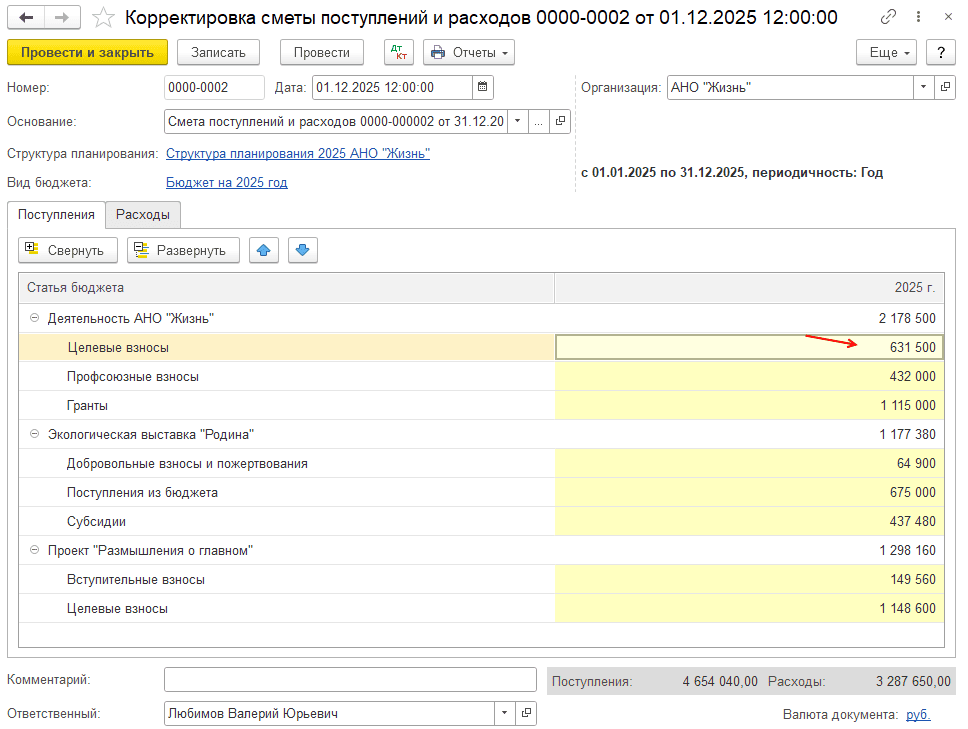Open the calendar picker for Дата field
The height and width of the screenshot is (729, 968).
pyautogui.click(x=483, y=88)
